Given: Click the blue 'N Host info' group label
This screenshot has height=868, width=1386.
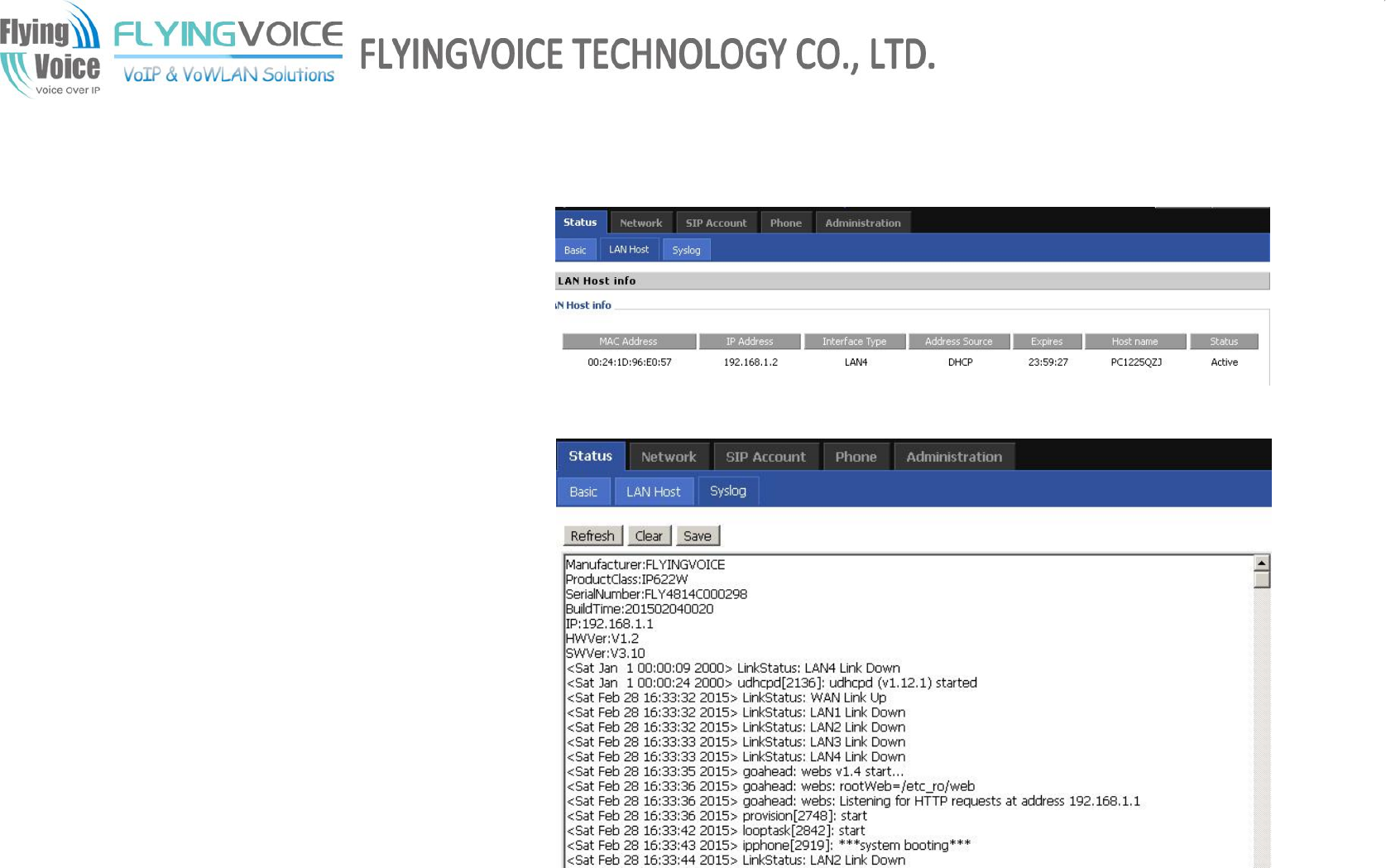Looking at the screenshot, I should click(x=583, y=305).
